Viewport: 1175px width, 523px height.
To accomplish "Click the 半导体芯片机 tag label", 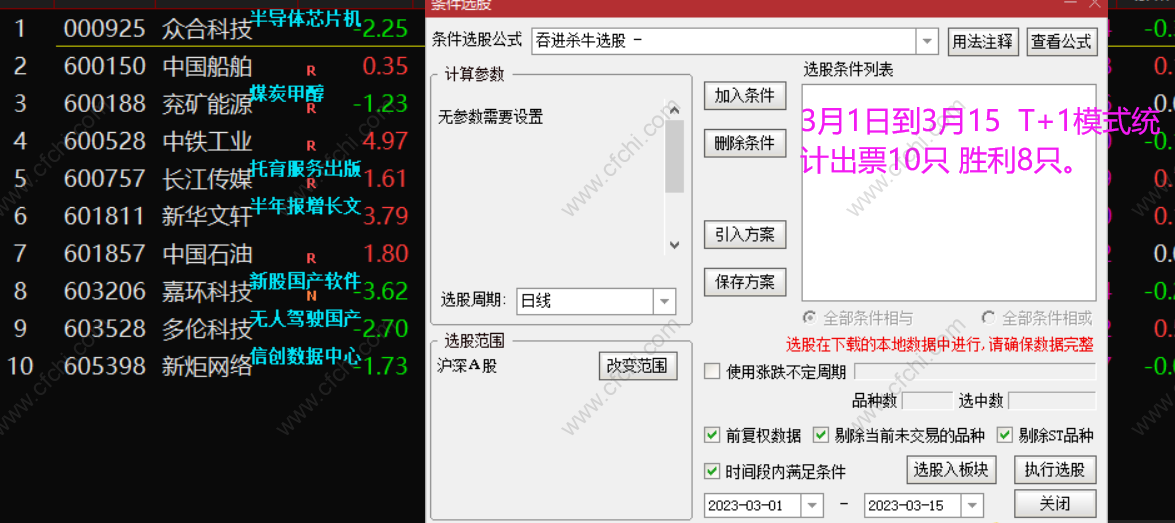I will point(305,18).
